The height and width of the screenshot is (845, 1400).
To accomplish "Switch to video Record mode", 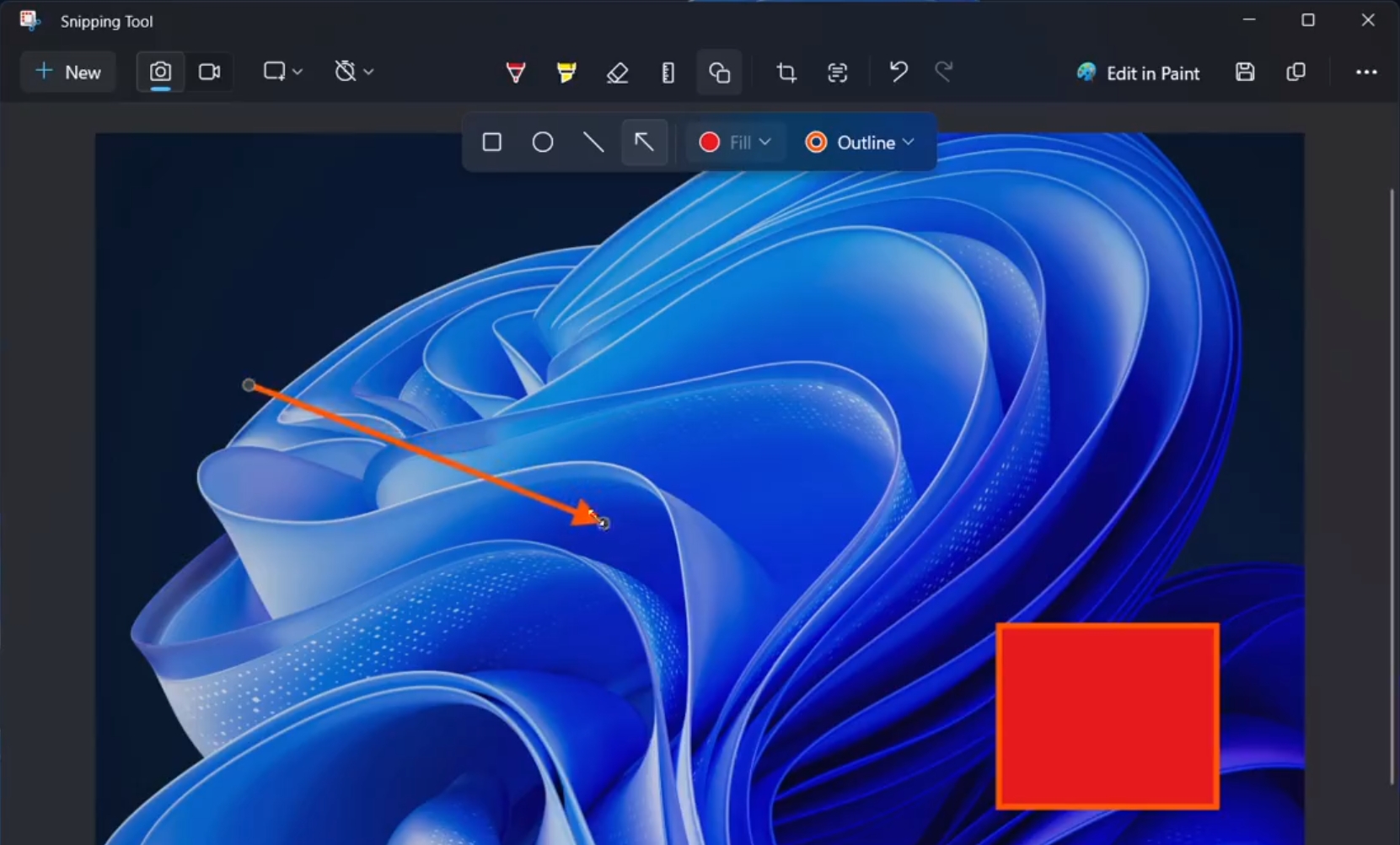I will pyautogui.click(x=209, y=73).
